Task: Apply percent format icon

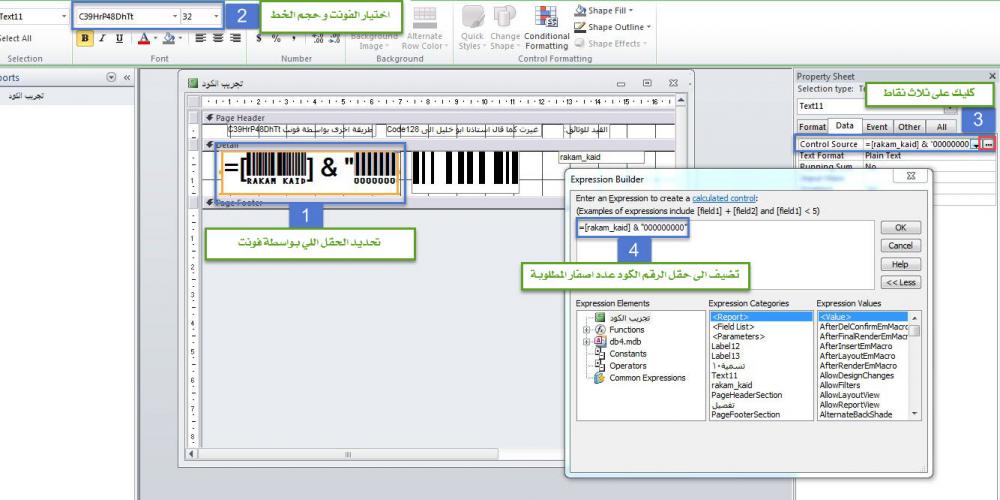Action: (276, 38)
